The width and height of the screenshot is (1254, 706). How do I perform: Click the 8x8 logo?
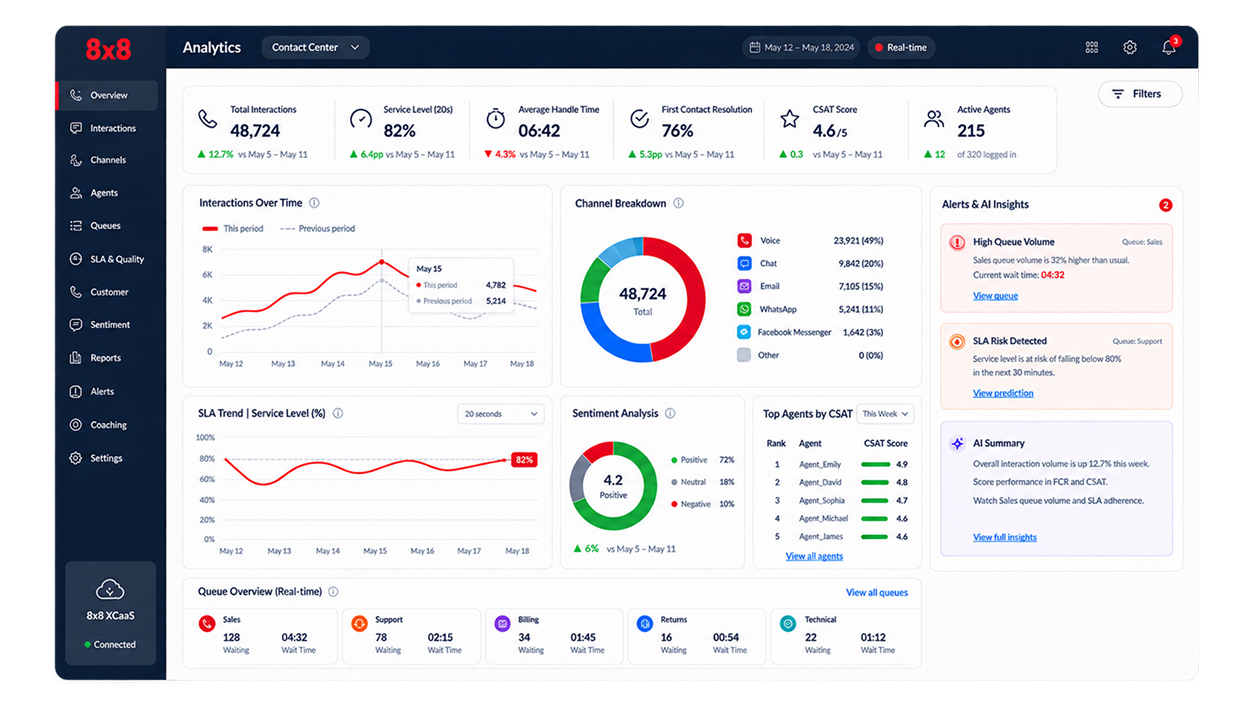pyautogui.click(x=108, y=48)
